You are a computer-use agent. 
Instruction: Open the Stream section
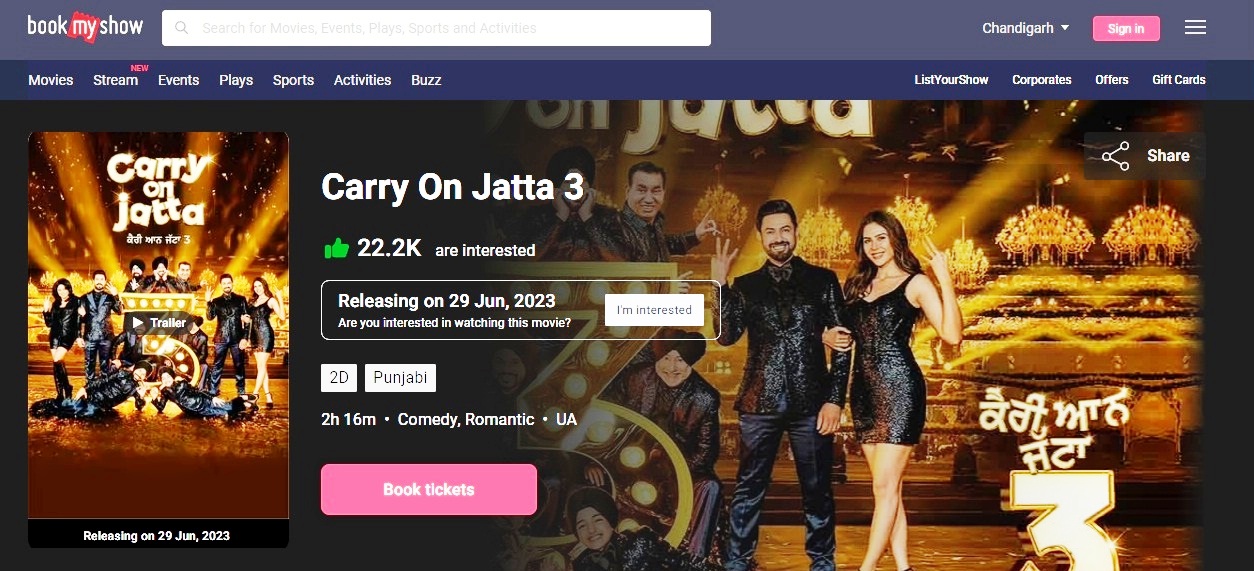click(116, 80)
